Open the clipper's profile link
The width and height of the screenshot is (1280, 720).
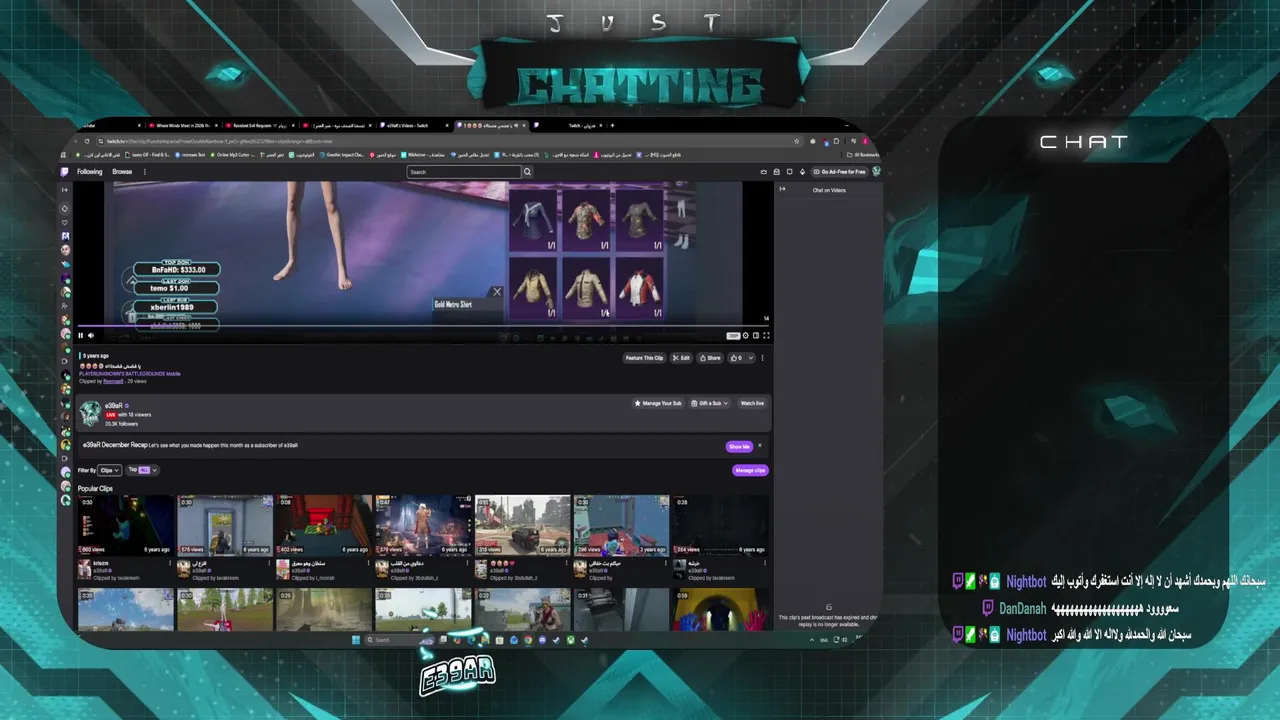point(113,381)
